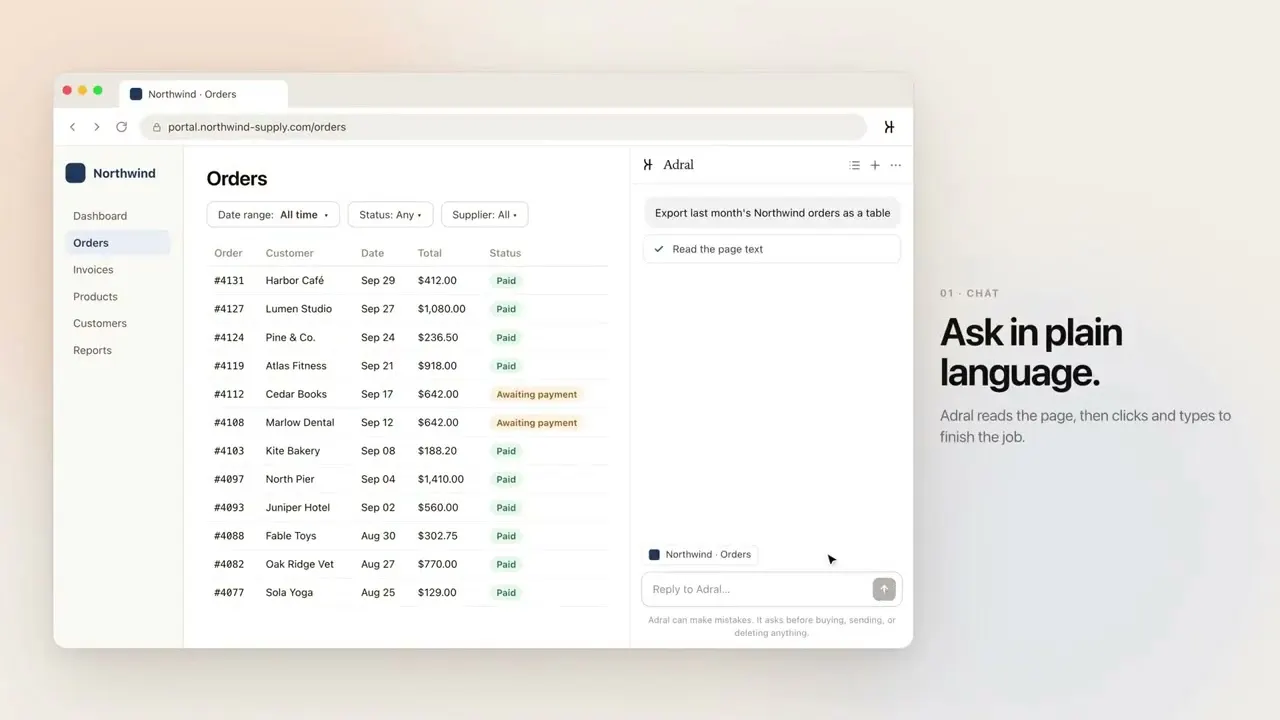Click the Northwind logo in the sidebar

(x=75, y=173)
